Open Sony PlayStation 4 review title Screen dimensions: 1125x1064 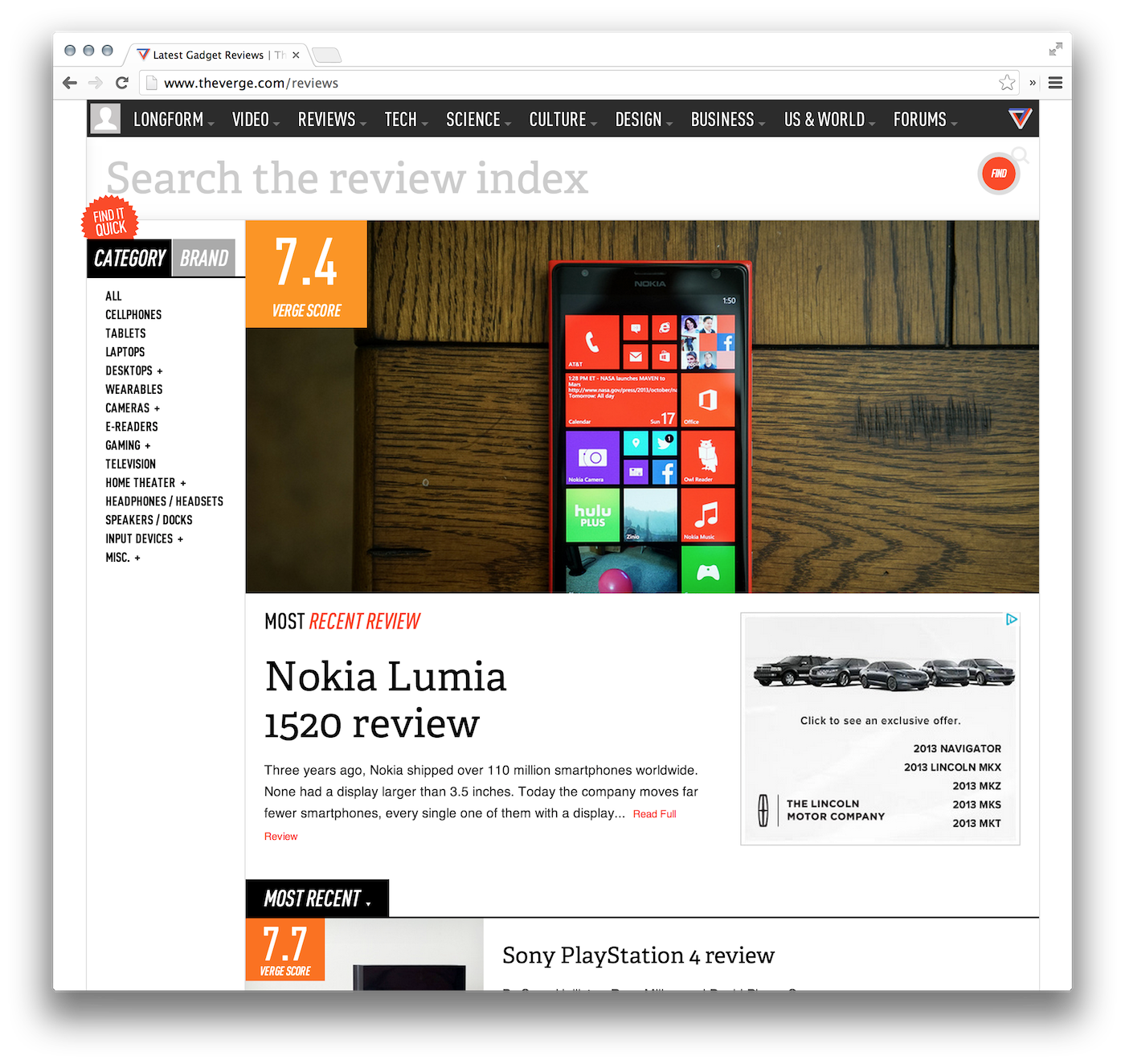coord(638,956)
